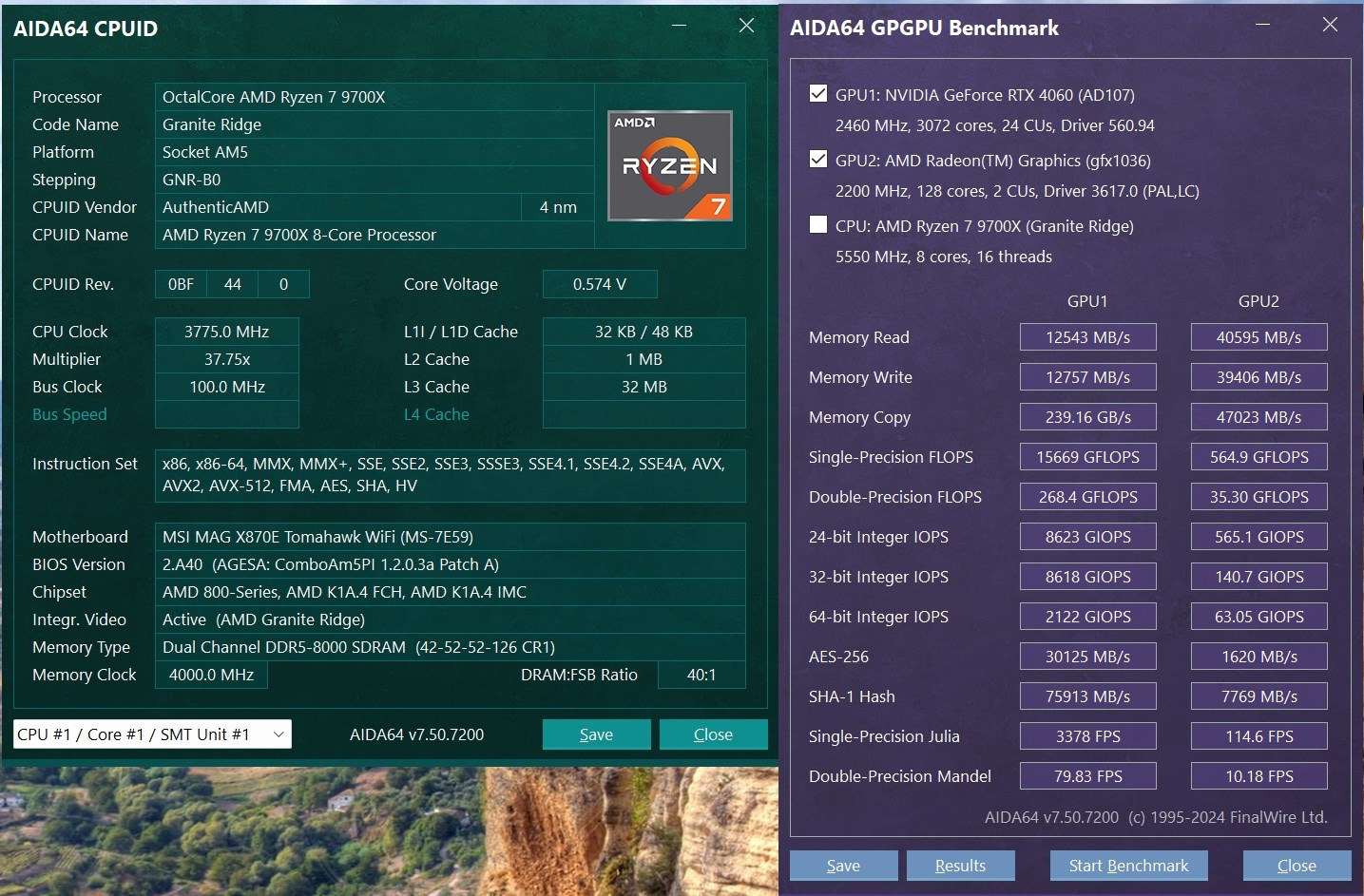The width and height of the screenshot is (1364, 896).
Task: Close the GPGPU Benchmark window via X
Action: coord(1330,25)
